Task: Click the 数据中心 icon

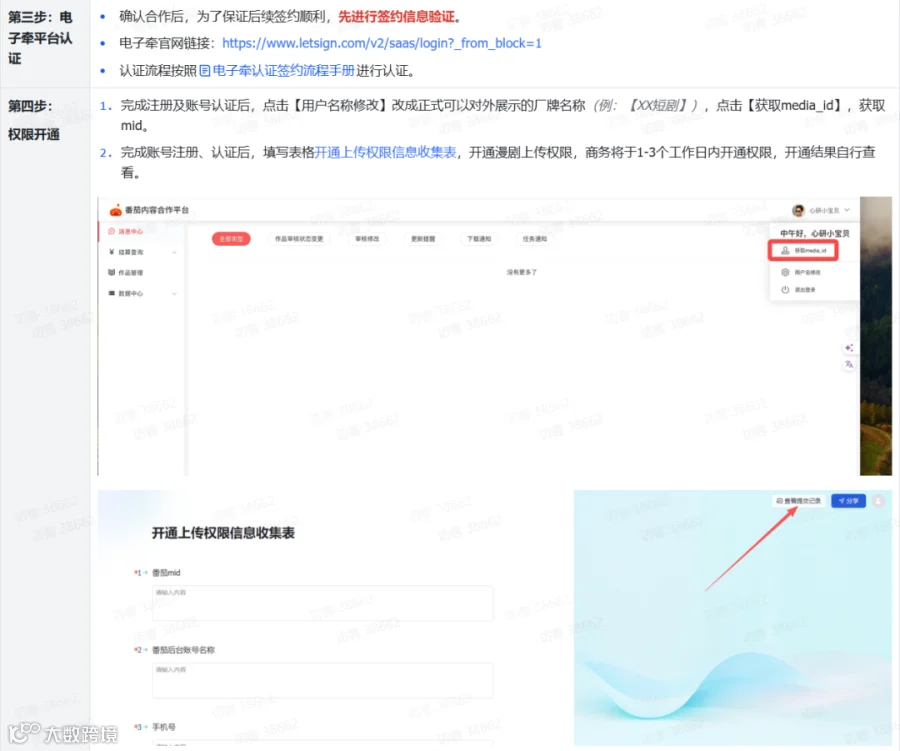Action: click(111, 293)
